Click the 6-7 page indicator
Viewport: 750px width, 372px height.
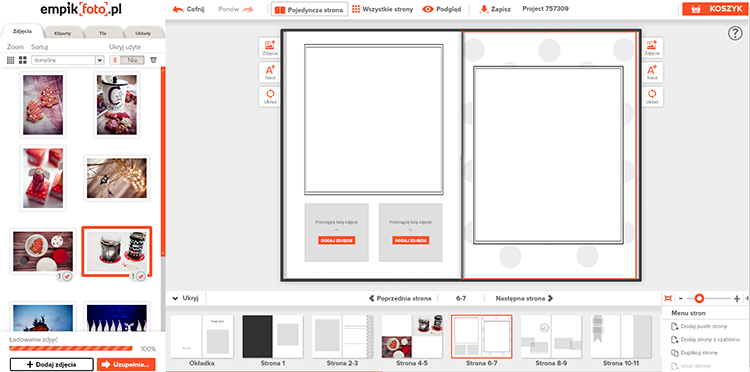pyautogui.click(x=461, y=298)
